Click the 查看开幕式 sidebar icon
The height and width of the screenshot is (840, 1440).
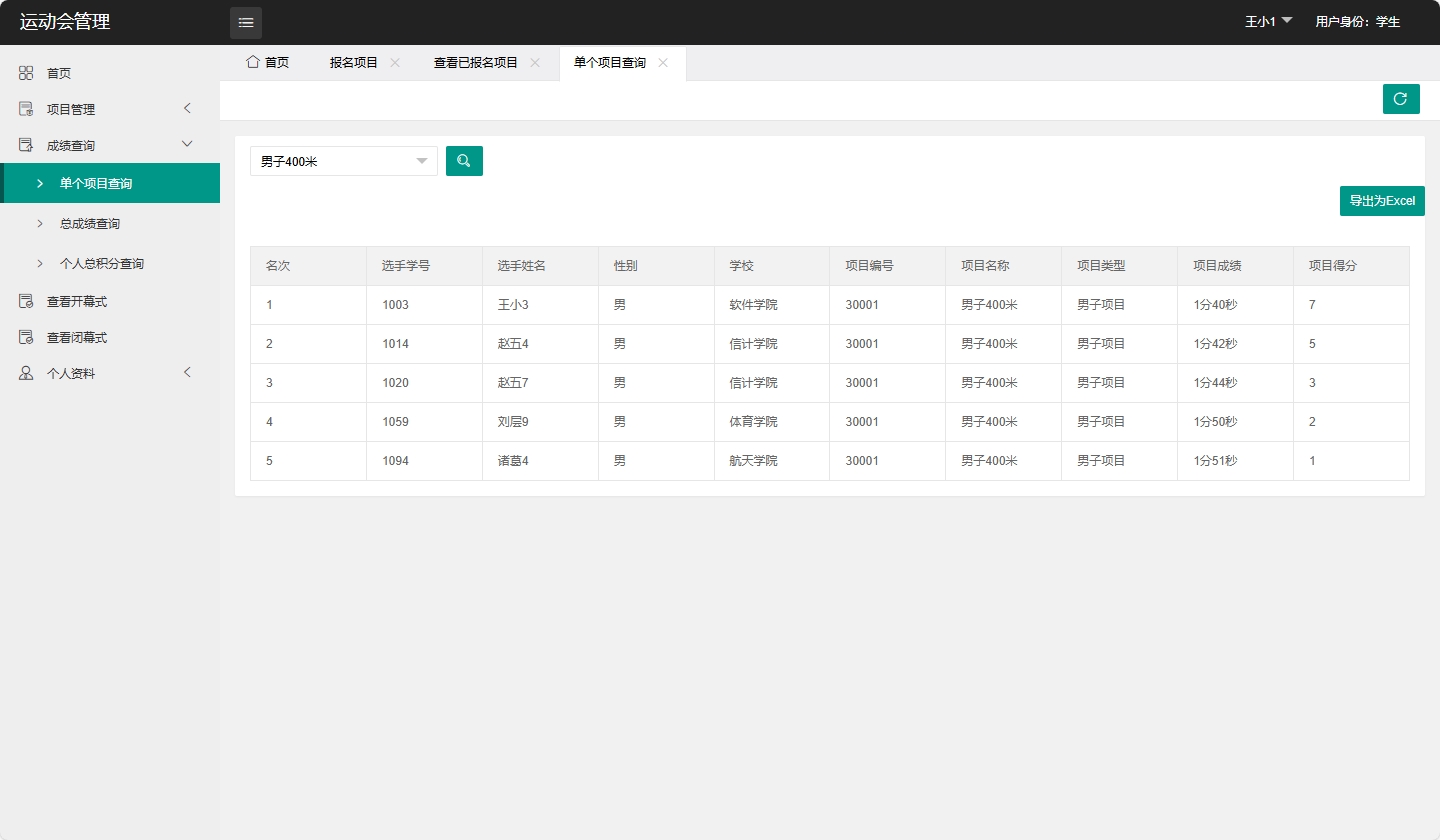pyautogui.click(x=26, y=301)
